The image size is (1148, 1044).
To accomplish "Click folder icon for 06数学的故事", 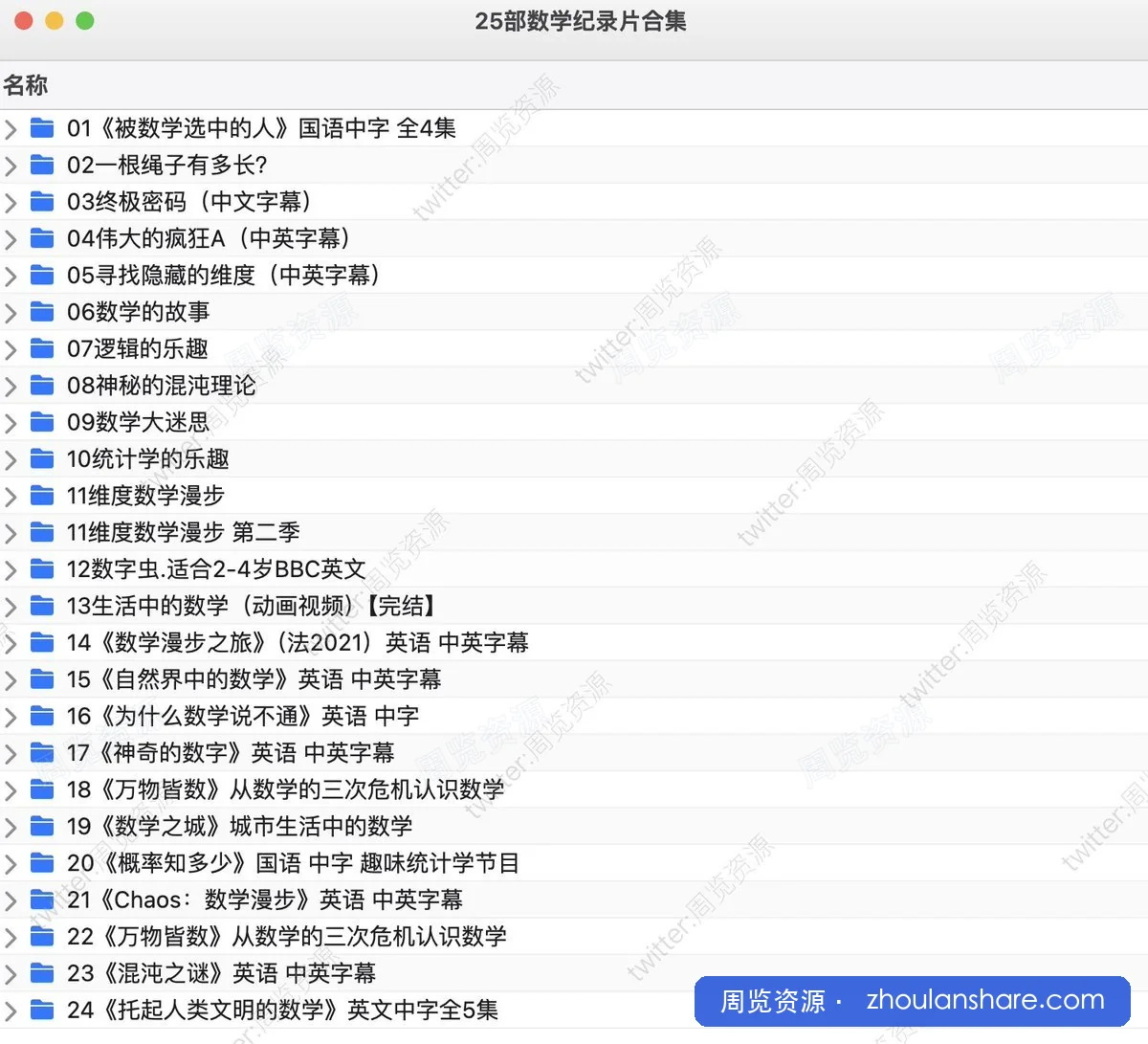I will (42, 311).
